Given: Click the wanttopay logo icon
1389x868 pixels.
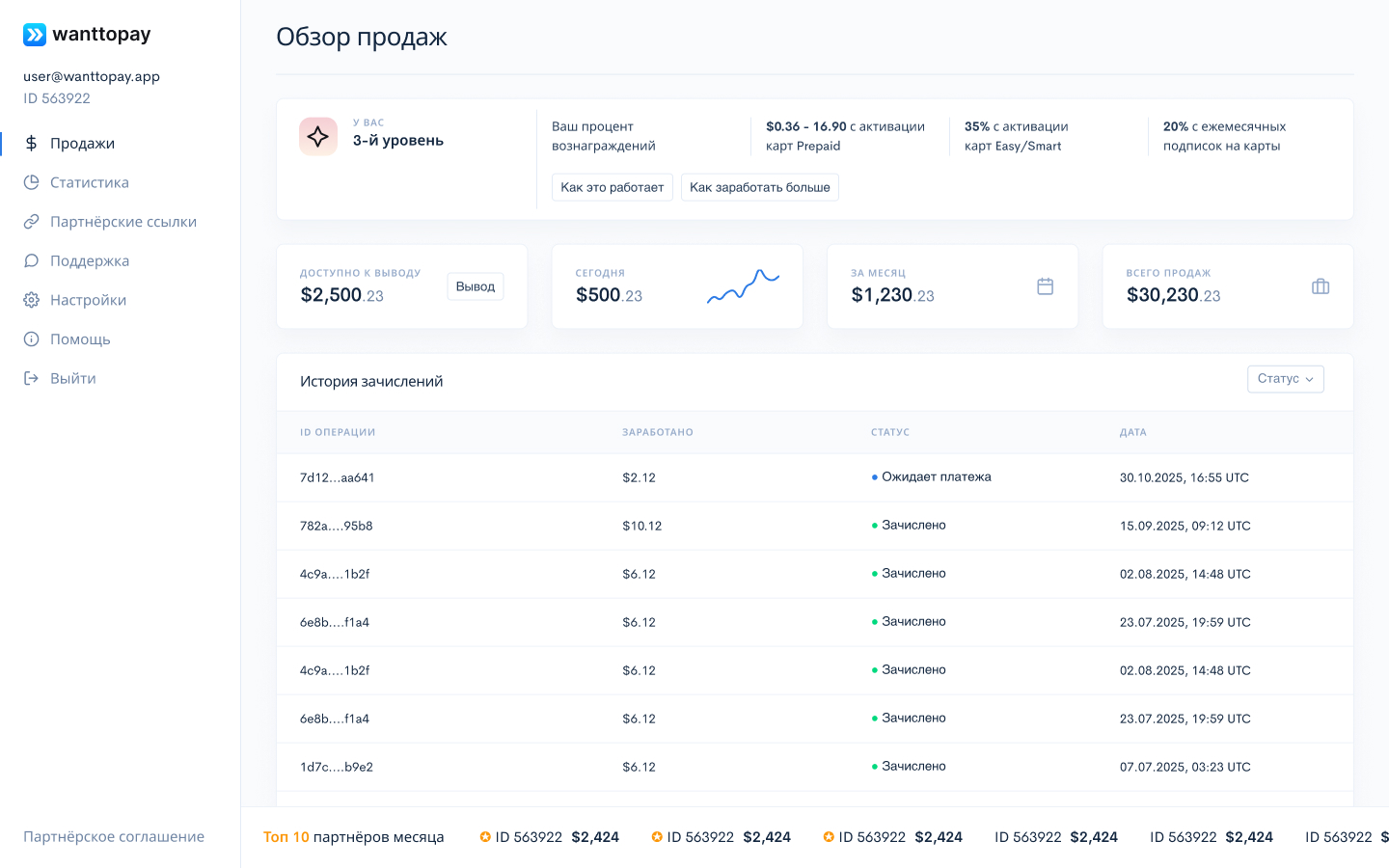Looking at the screenshot, I should (x=35, y=35).
